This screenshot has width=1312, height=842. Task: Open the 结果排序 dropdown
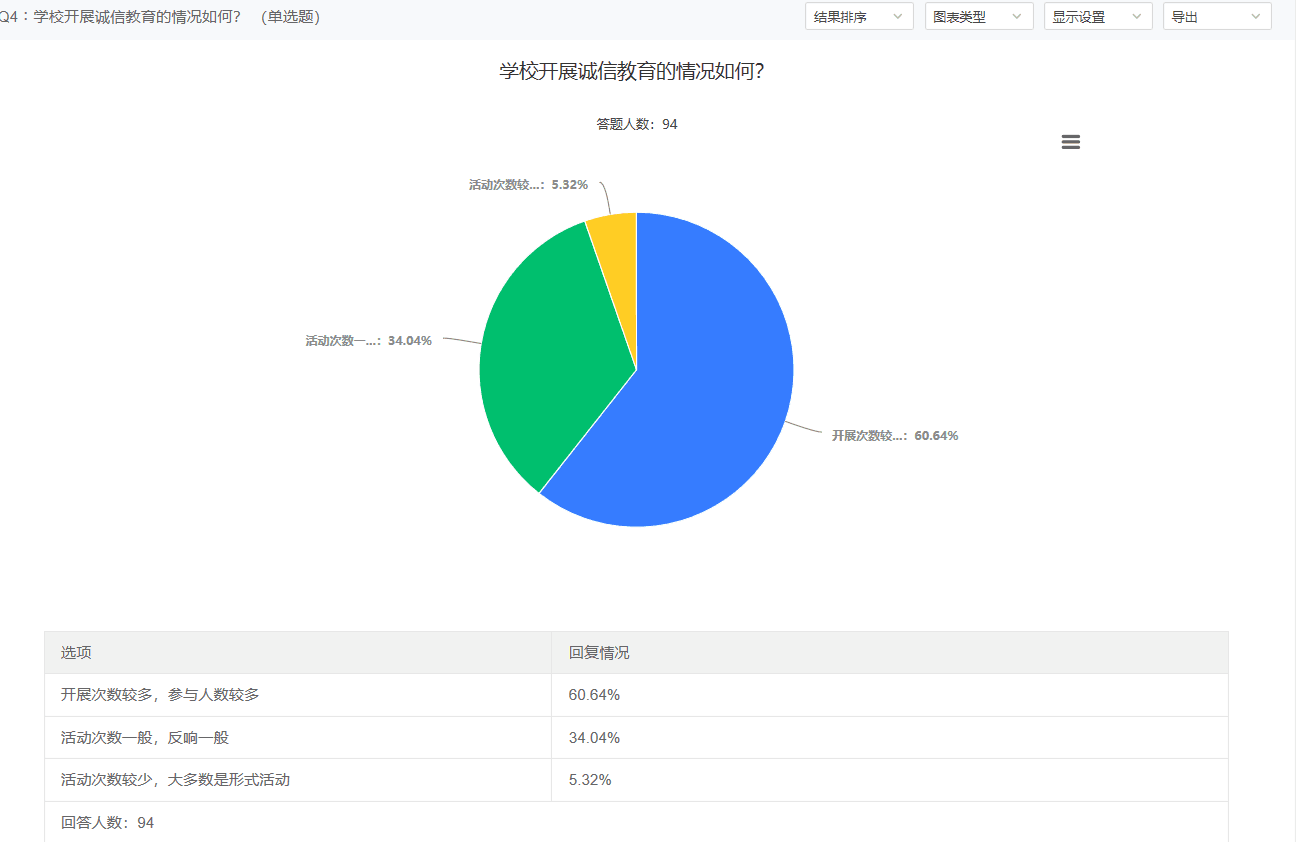[859, 16]
